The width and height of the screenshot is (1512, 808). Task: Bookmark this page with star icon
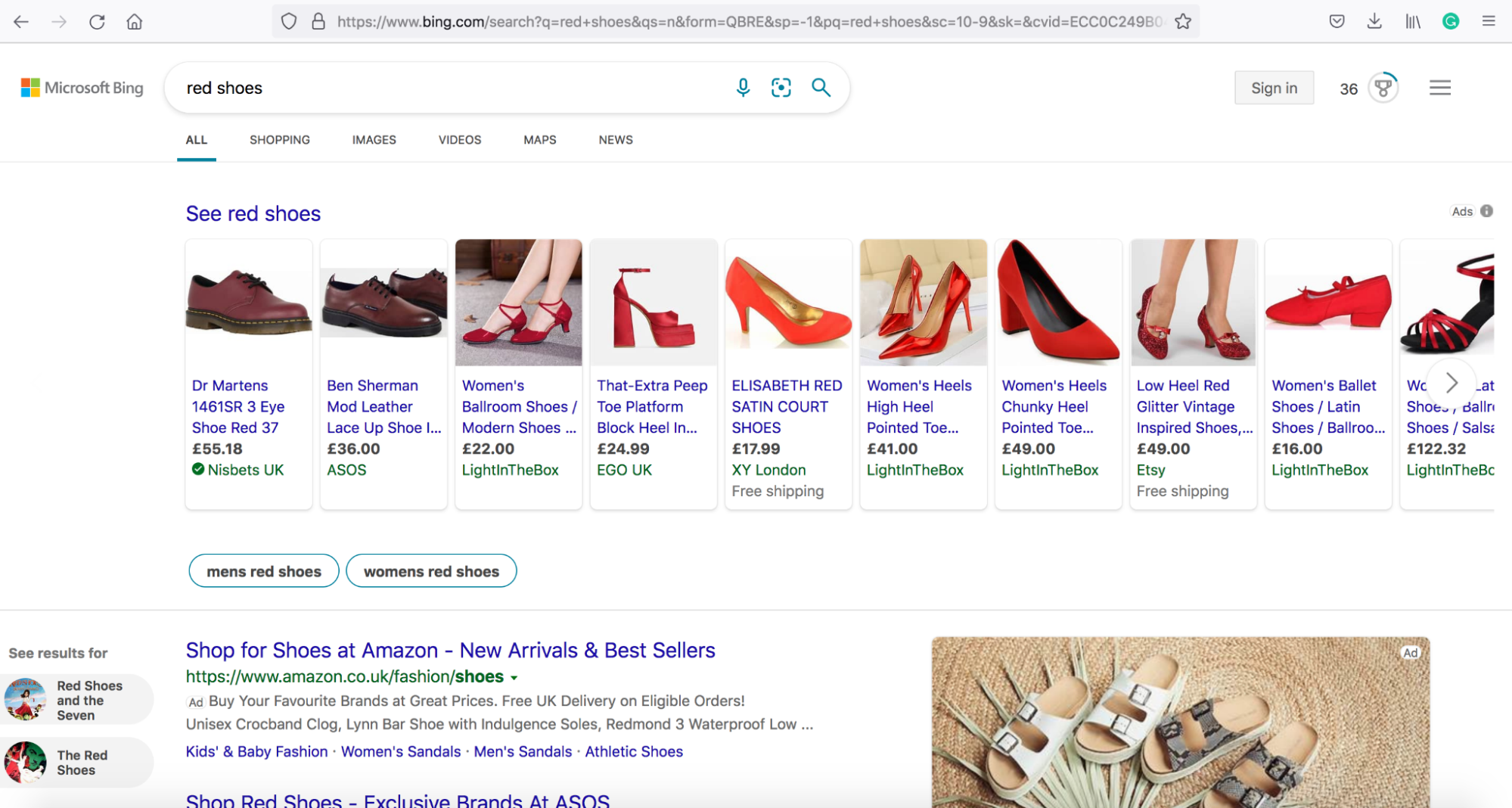(x=1183, y=21)
